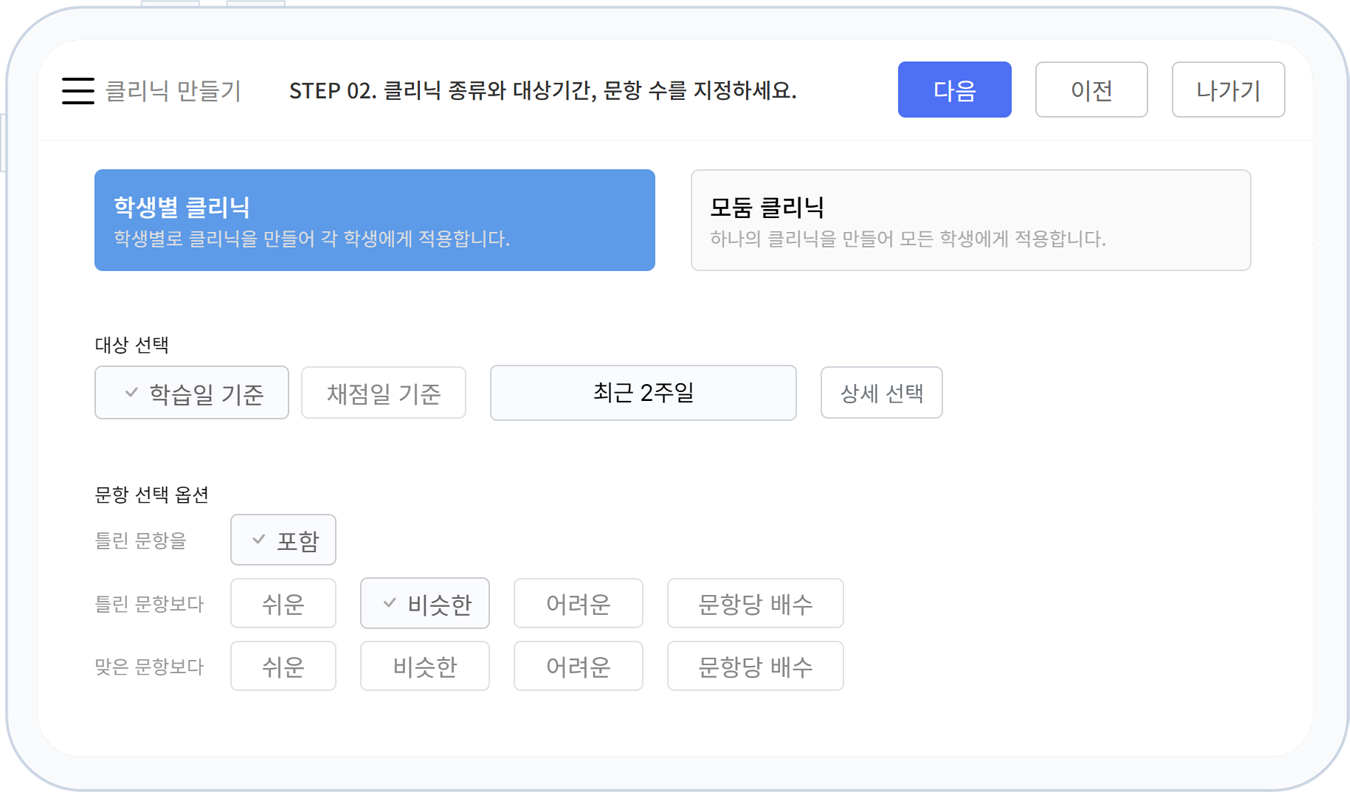1350x792 pixels.
Task: Select the 학생별 클리닉 option card
Action: [374, 220]
